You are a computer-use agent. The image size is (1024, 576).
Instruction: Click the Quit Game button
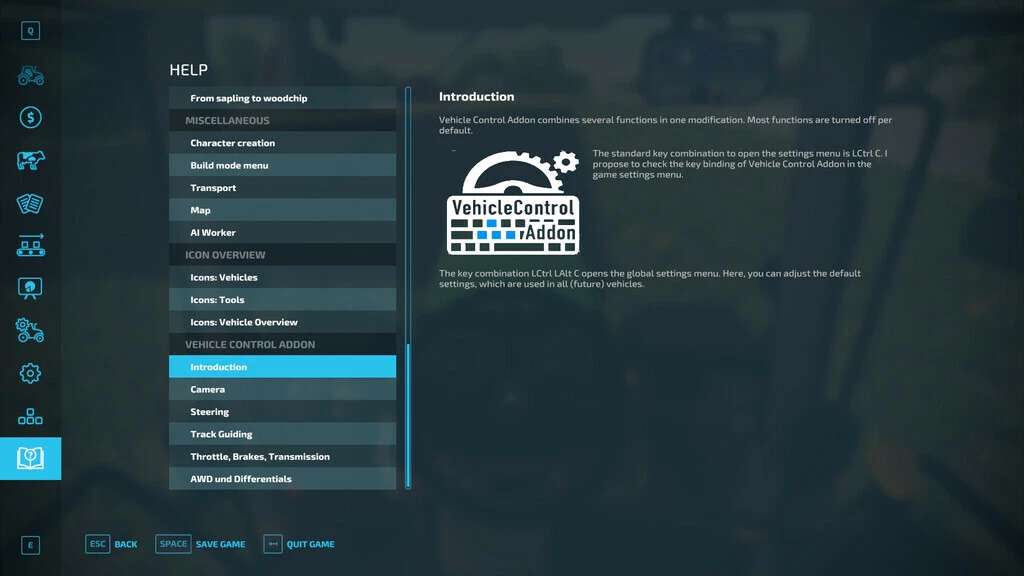click(299, 544)
